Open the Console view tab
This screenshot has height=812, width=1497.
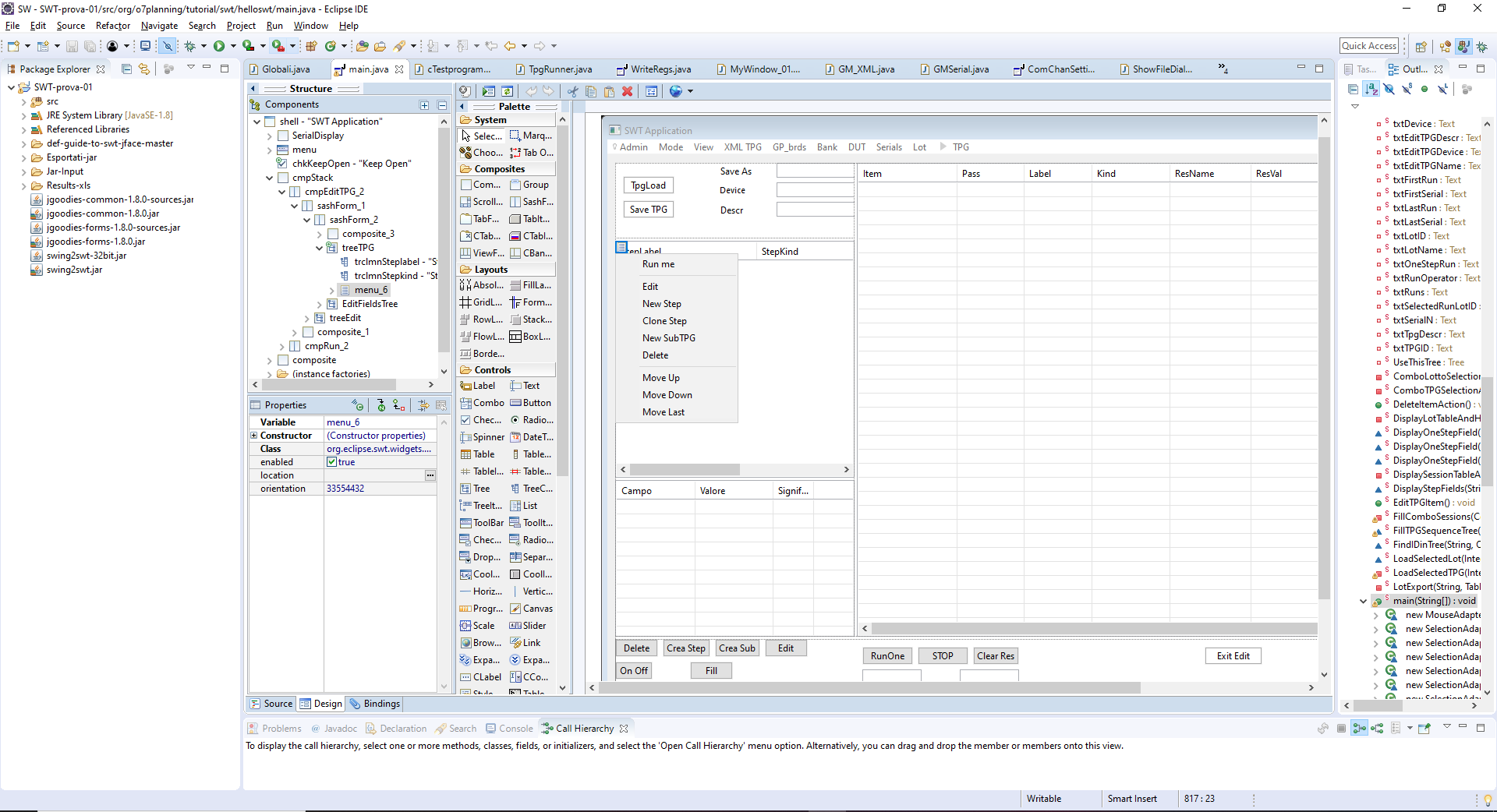pos(510,729)
